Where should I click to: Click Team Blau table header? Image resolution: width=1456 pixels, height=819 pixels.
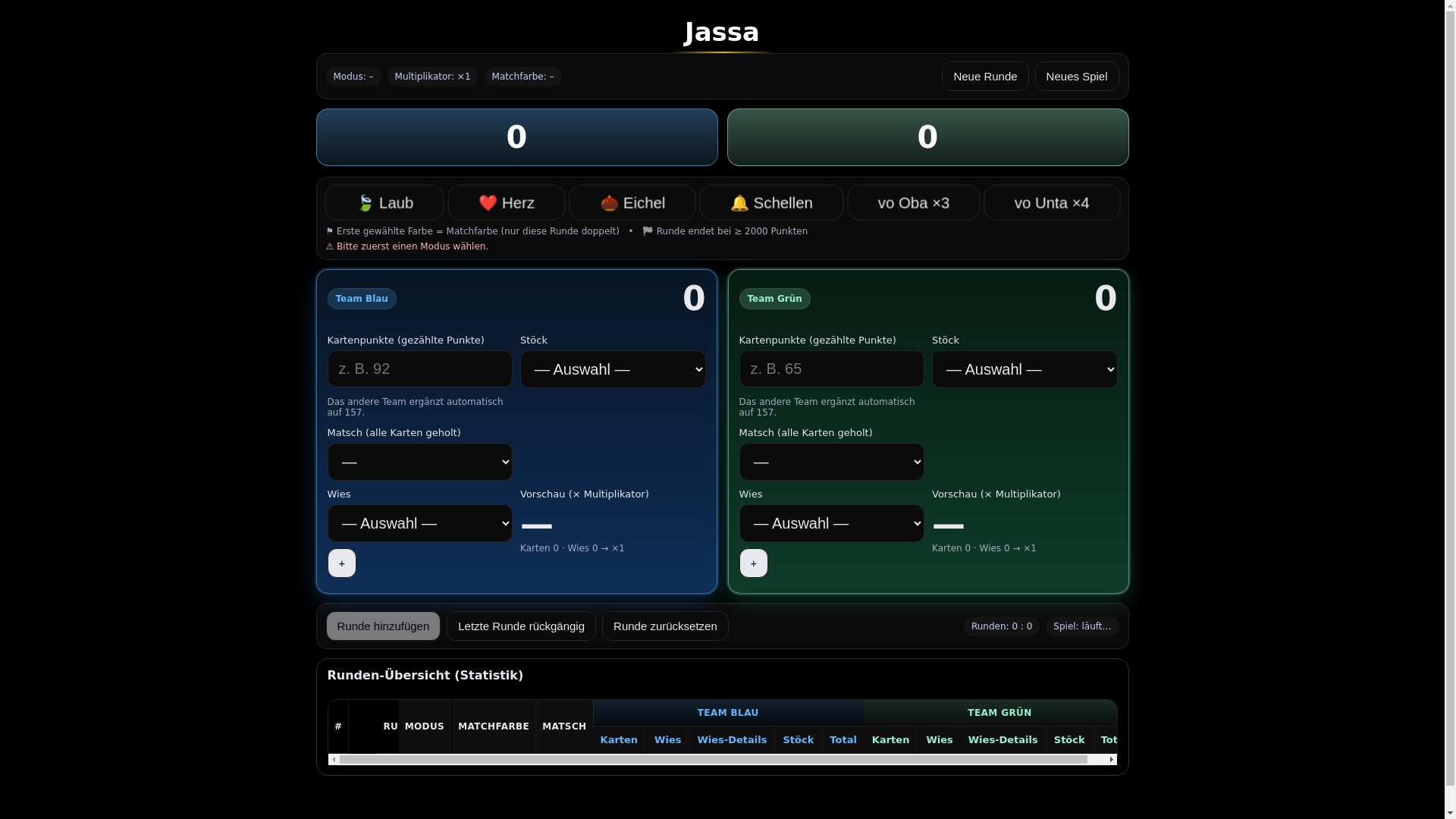pyautogui.click(x=728, y=713)
